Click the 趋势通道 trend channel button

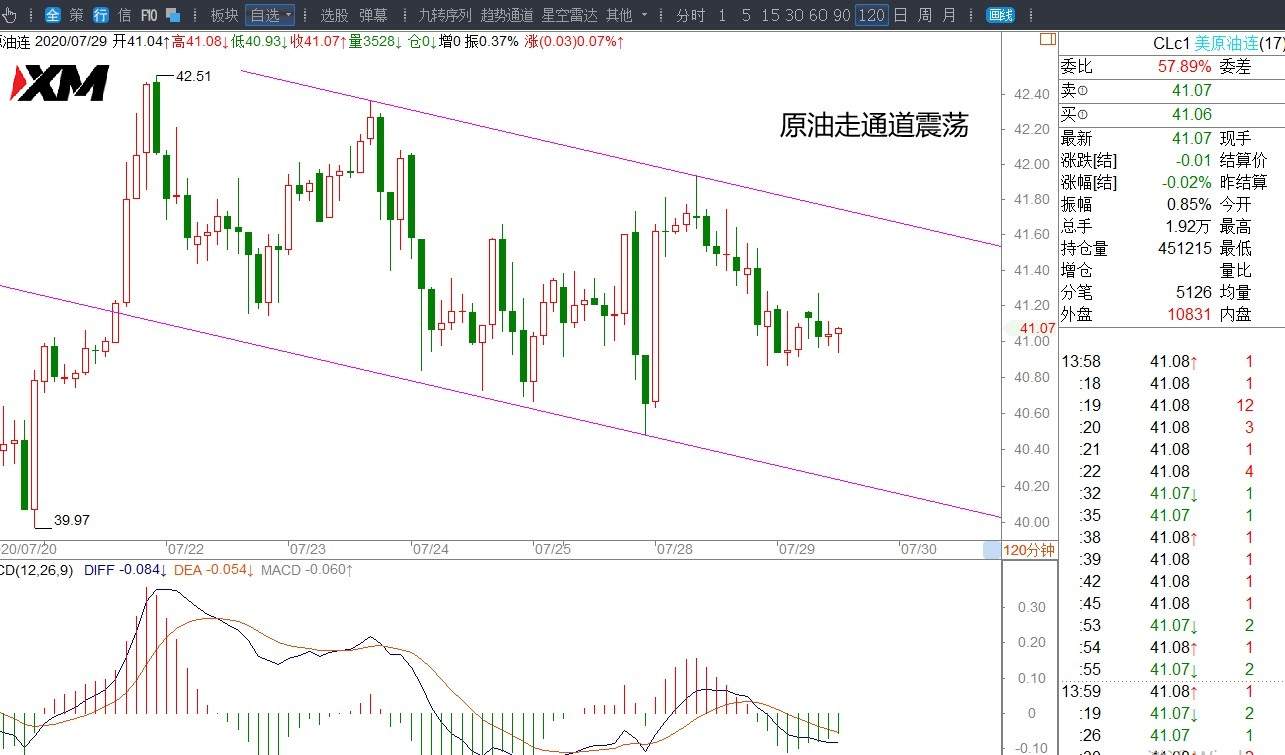[x=507, y=15]
